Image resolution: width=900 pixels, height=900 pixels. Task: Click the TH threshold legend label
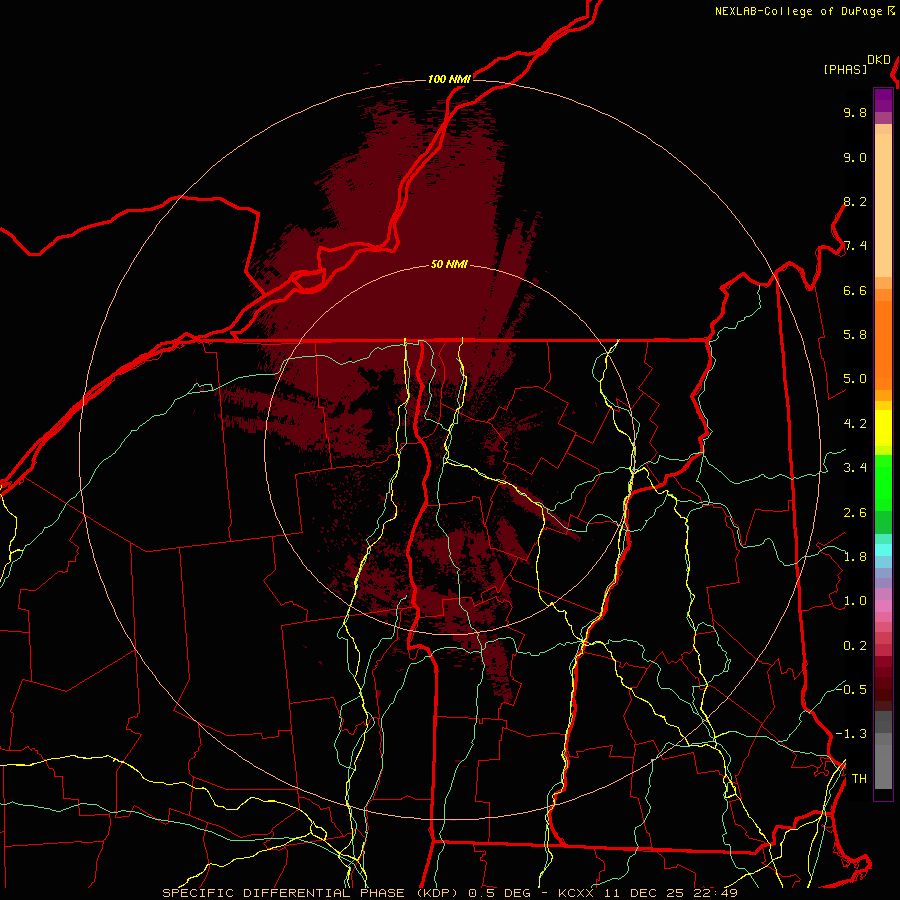pos(859,779)
